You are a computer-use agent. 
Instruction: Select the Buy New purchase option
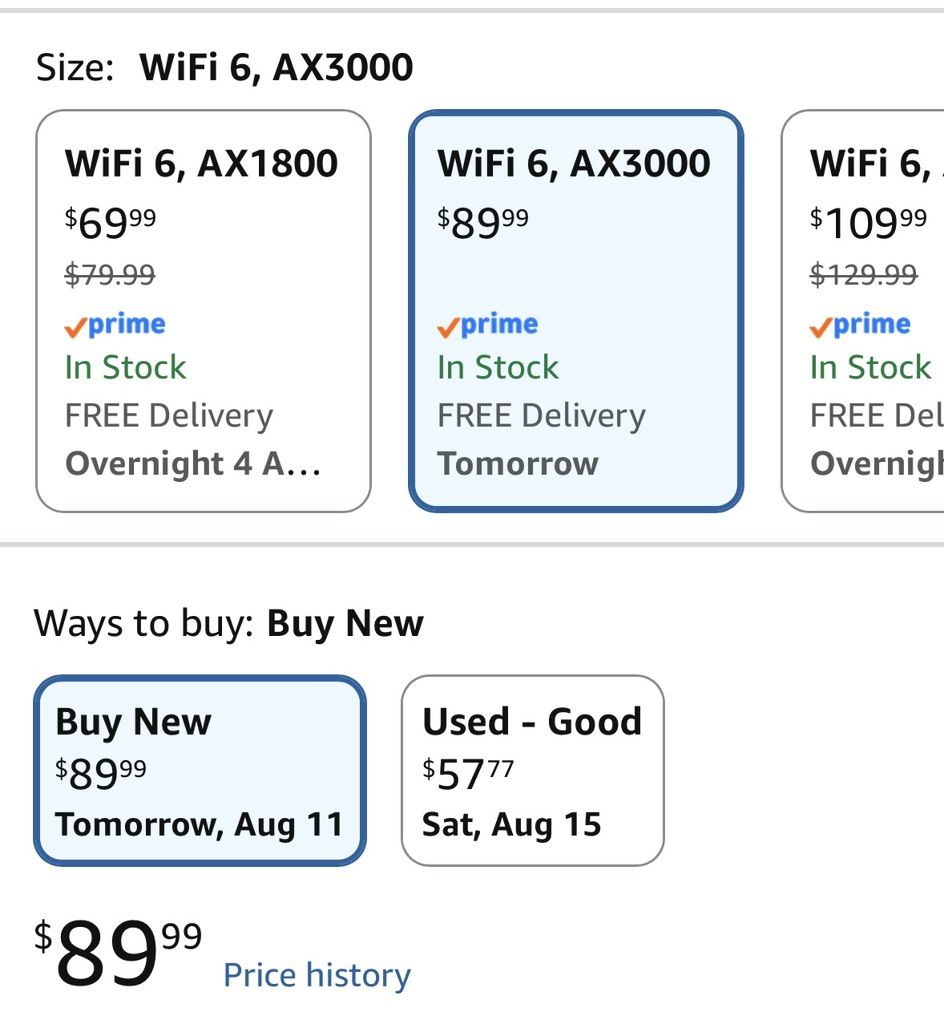coord(200,771)
